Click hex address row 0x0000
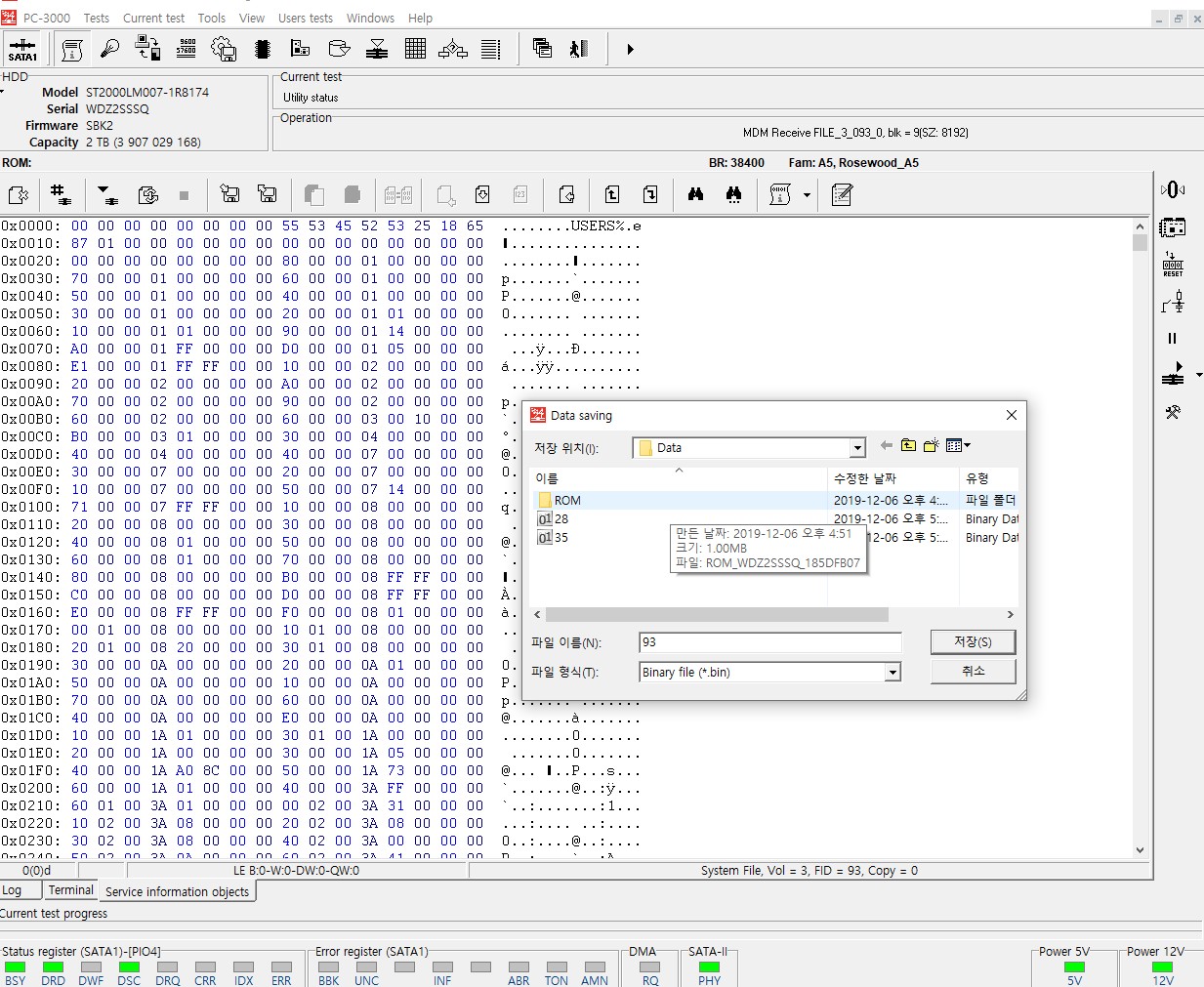Viewport: 1204px width, 987px height. point(321,226)
